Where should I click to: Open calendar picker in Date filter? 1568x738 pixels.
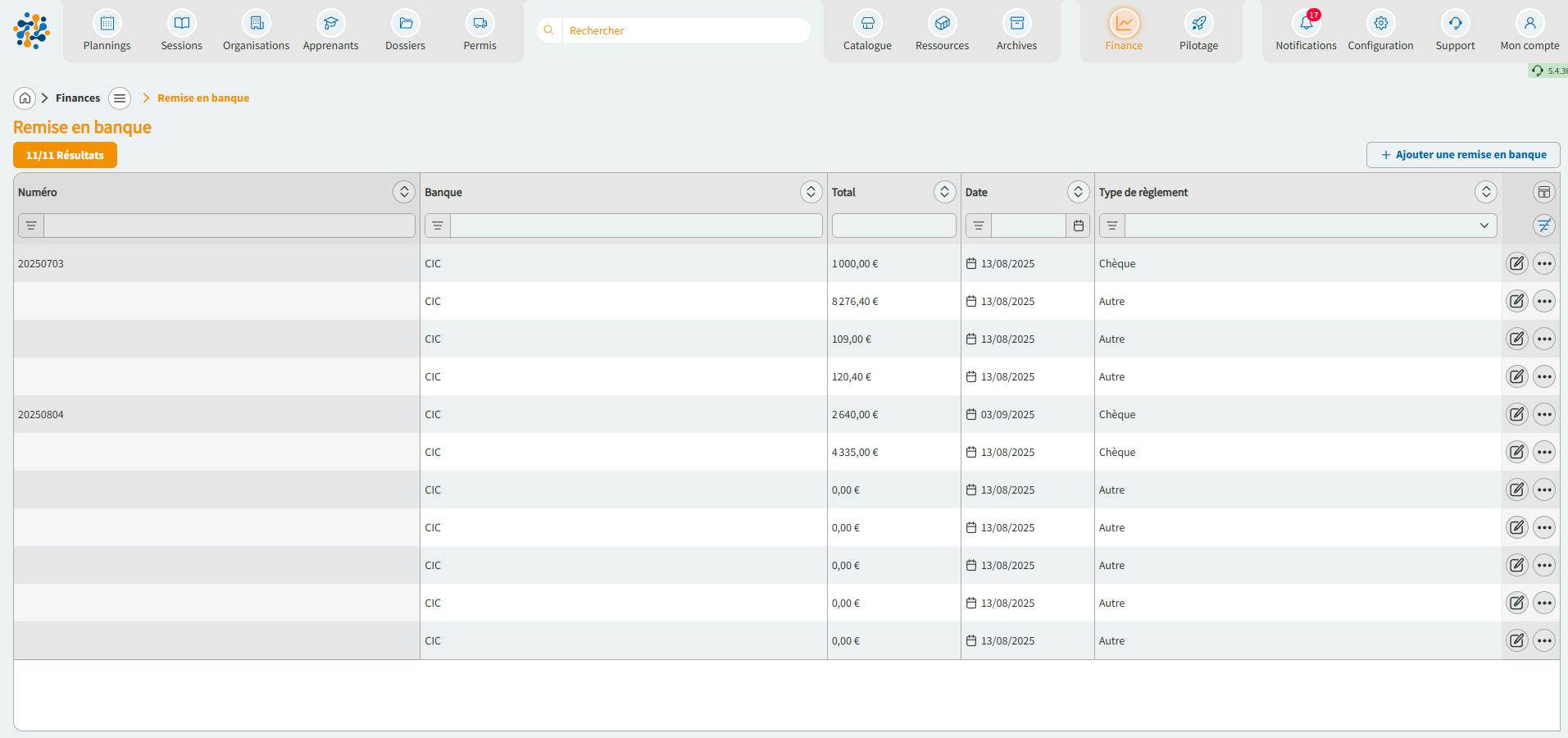[1079, 225]
